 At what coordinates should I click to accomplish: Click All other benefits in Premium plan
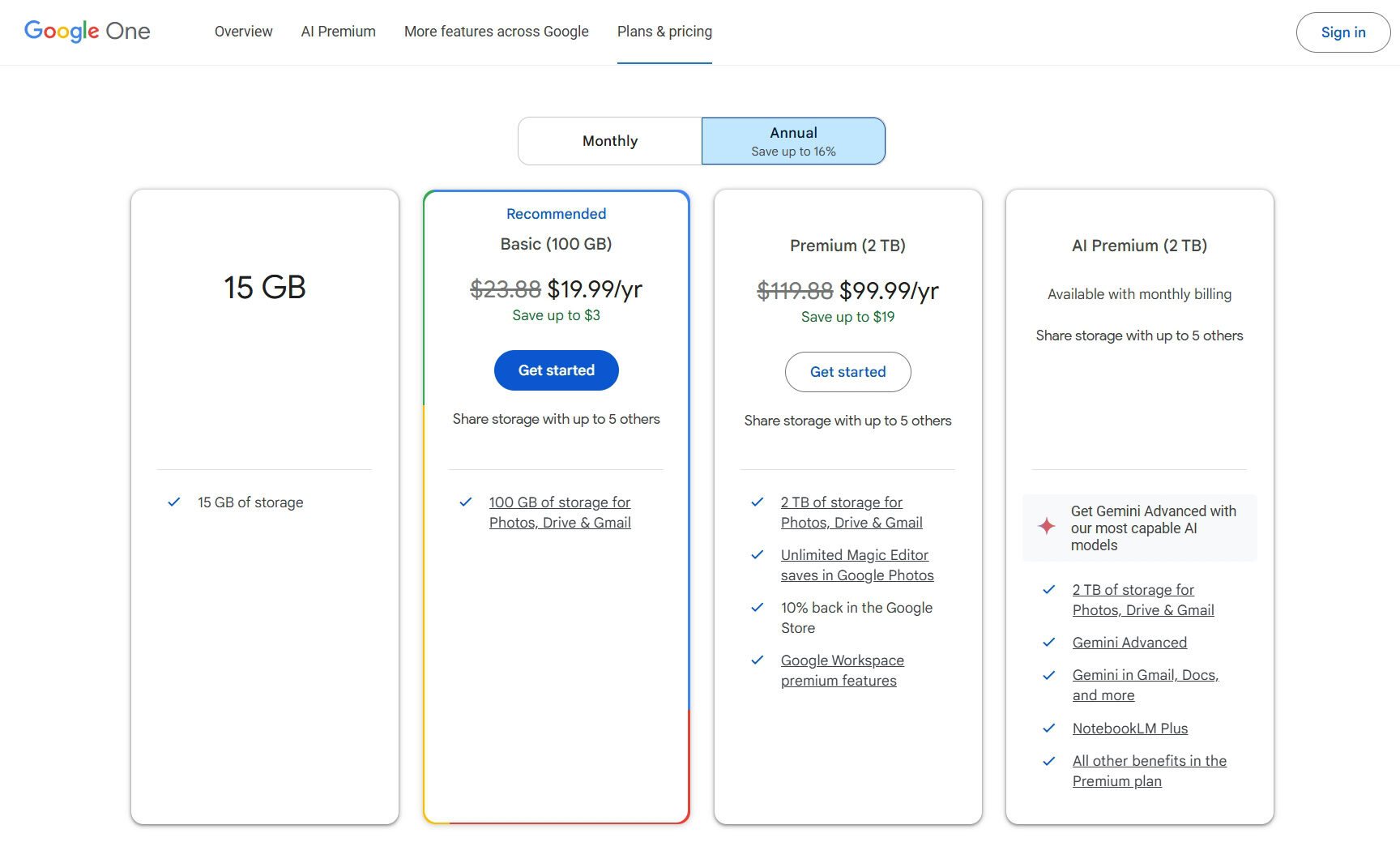click(1149, 771)
